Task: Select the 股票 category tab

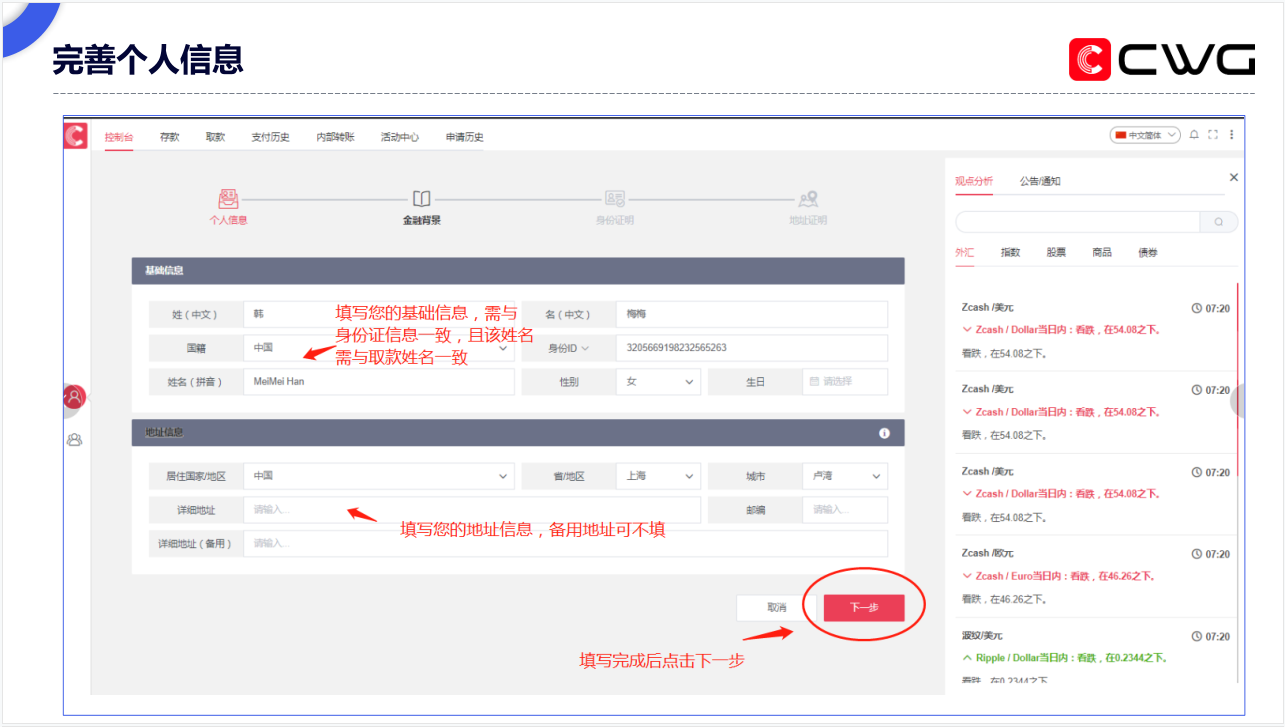Action: pyautogui.click(x=1056, y=253)
